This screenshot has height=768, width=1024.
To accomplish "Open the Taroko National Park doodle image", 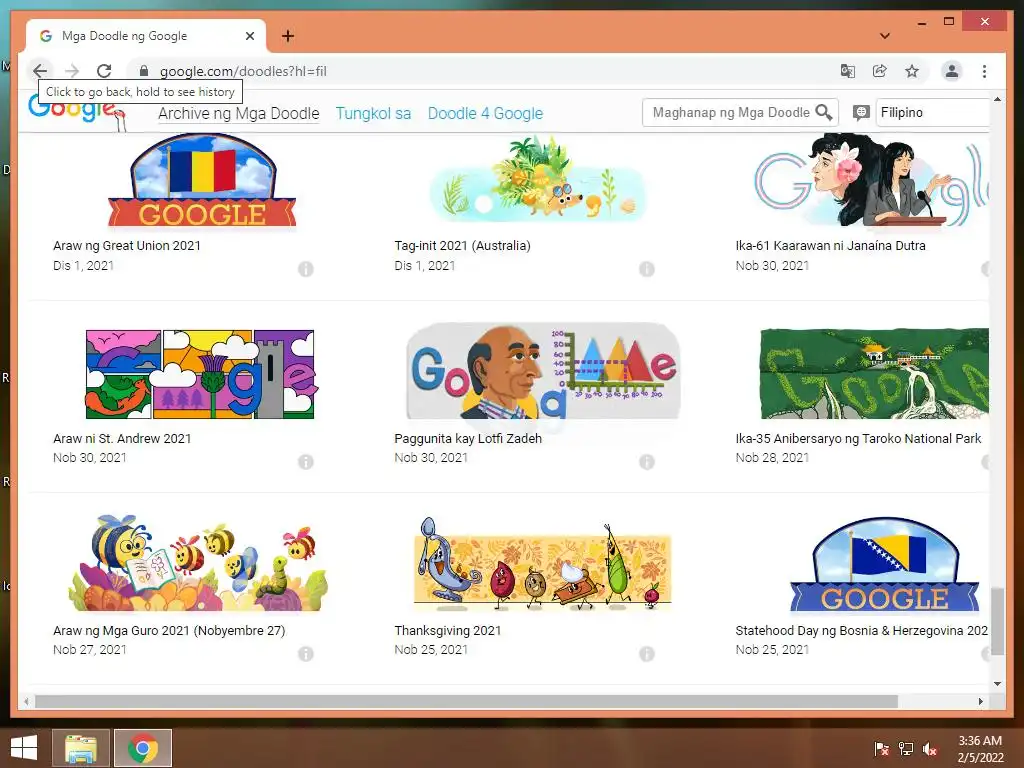I will click(874, 373).
